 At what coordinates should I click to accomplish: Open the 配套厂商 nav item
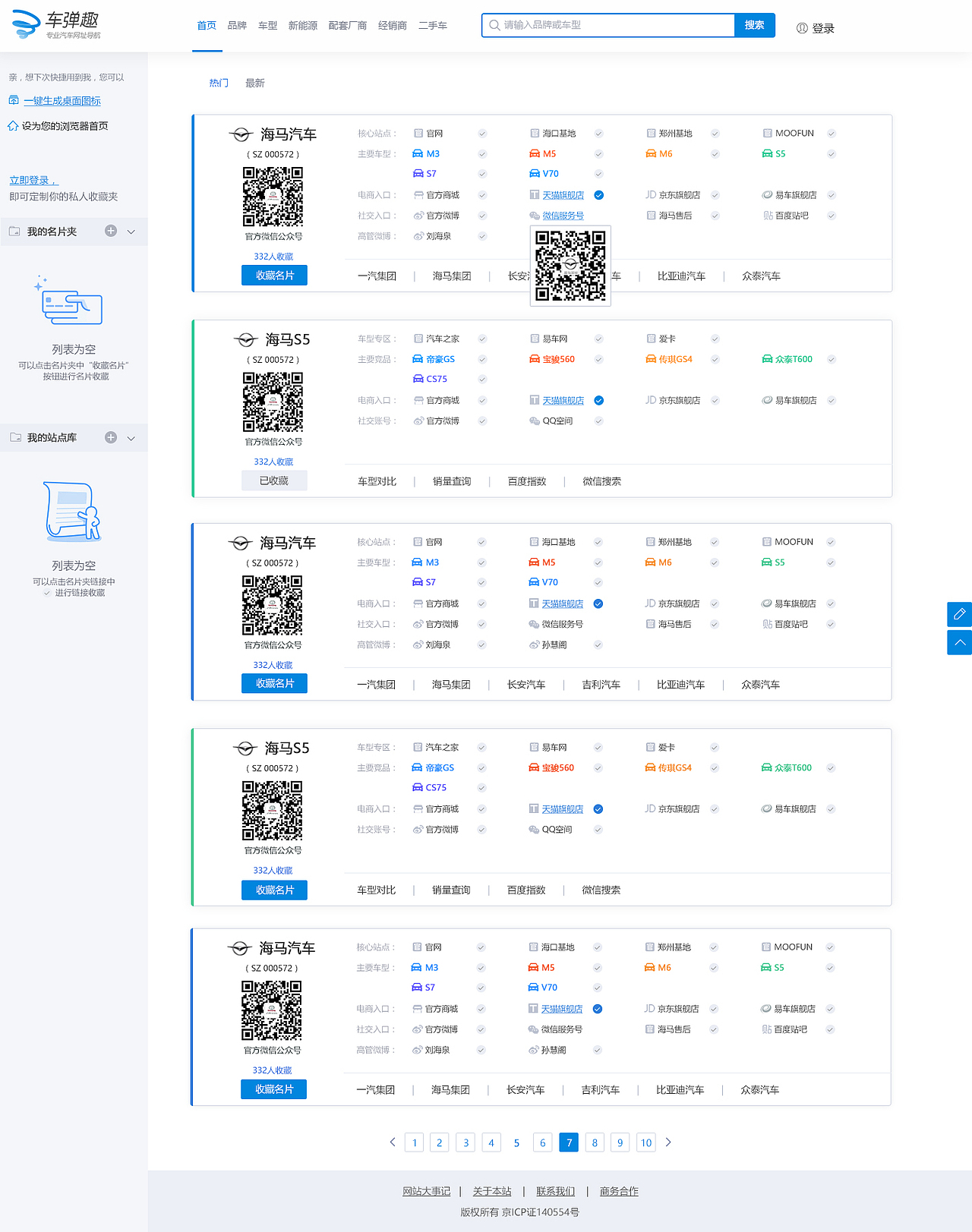(348, 26)
